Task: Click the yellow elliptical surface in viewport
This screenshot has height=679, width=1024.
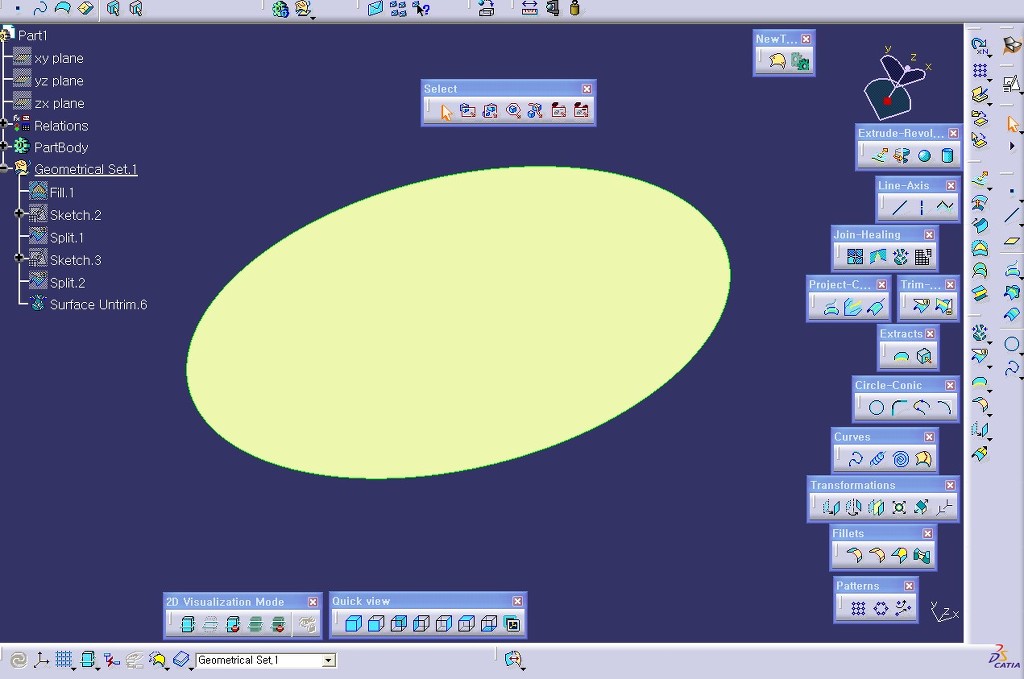Action: click(457, 323)
